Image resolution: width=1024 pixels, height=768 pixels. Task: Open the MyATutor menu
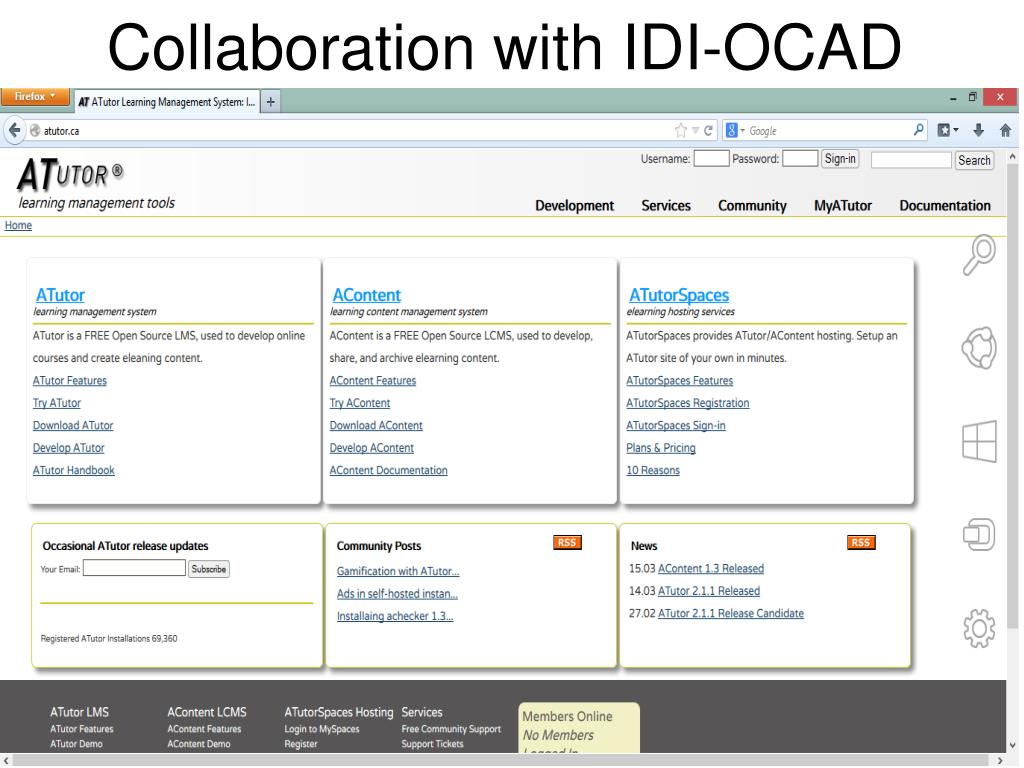click(842, 206)
